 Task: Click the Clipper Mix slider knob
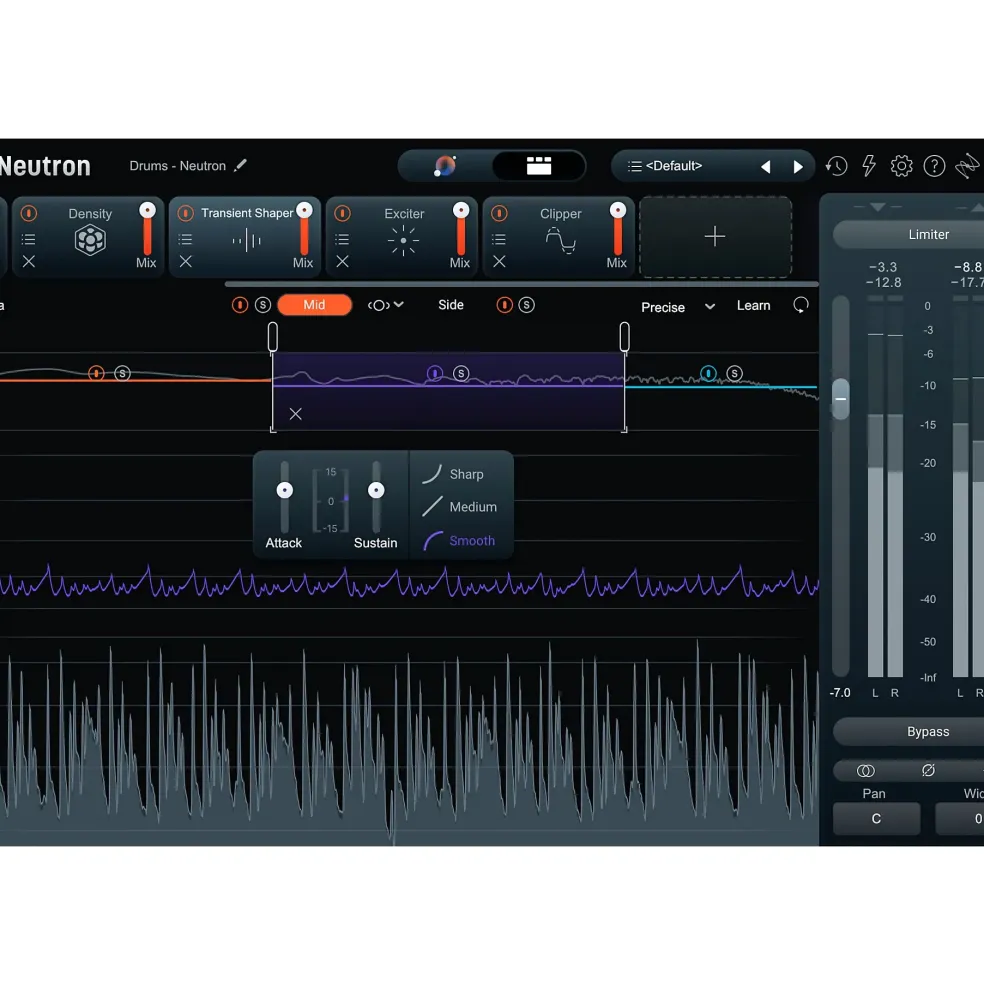(618, 210)
